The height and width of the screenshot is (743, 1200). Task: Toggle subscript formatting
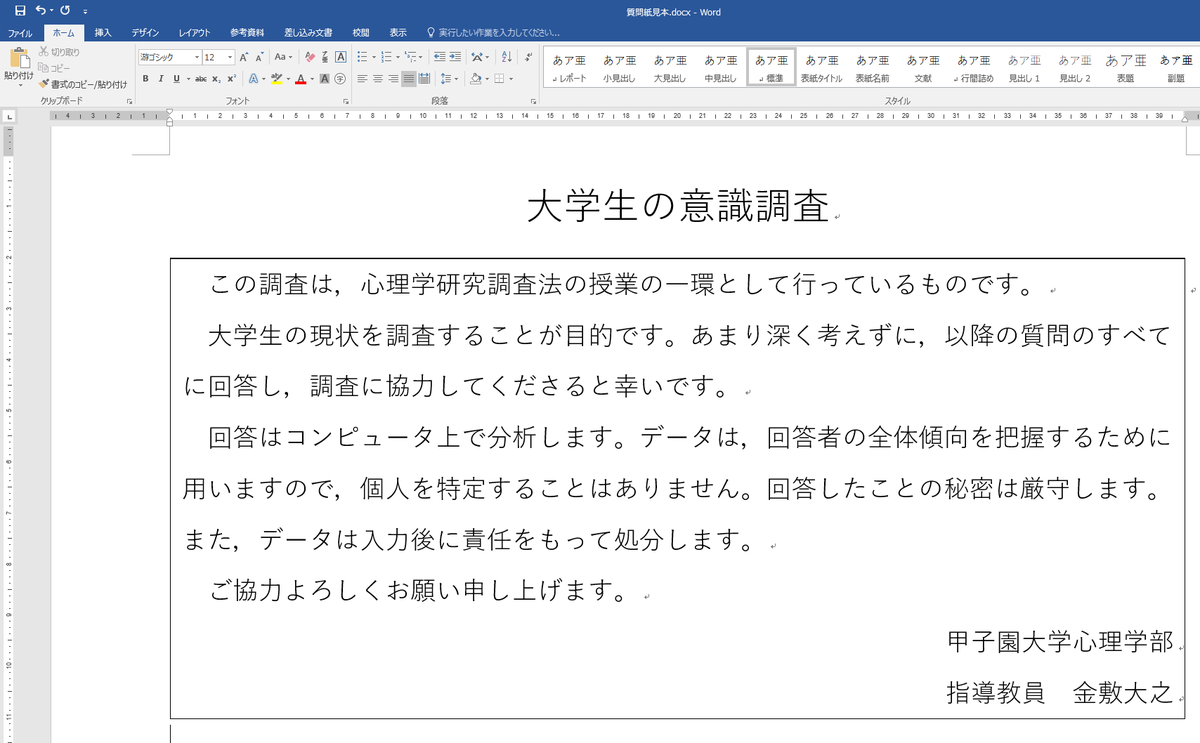point(216,78)
